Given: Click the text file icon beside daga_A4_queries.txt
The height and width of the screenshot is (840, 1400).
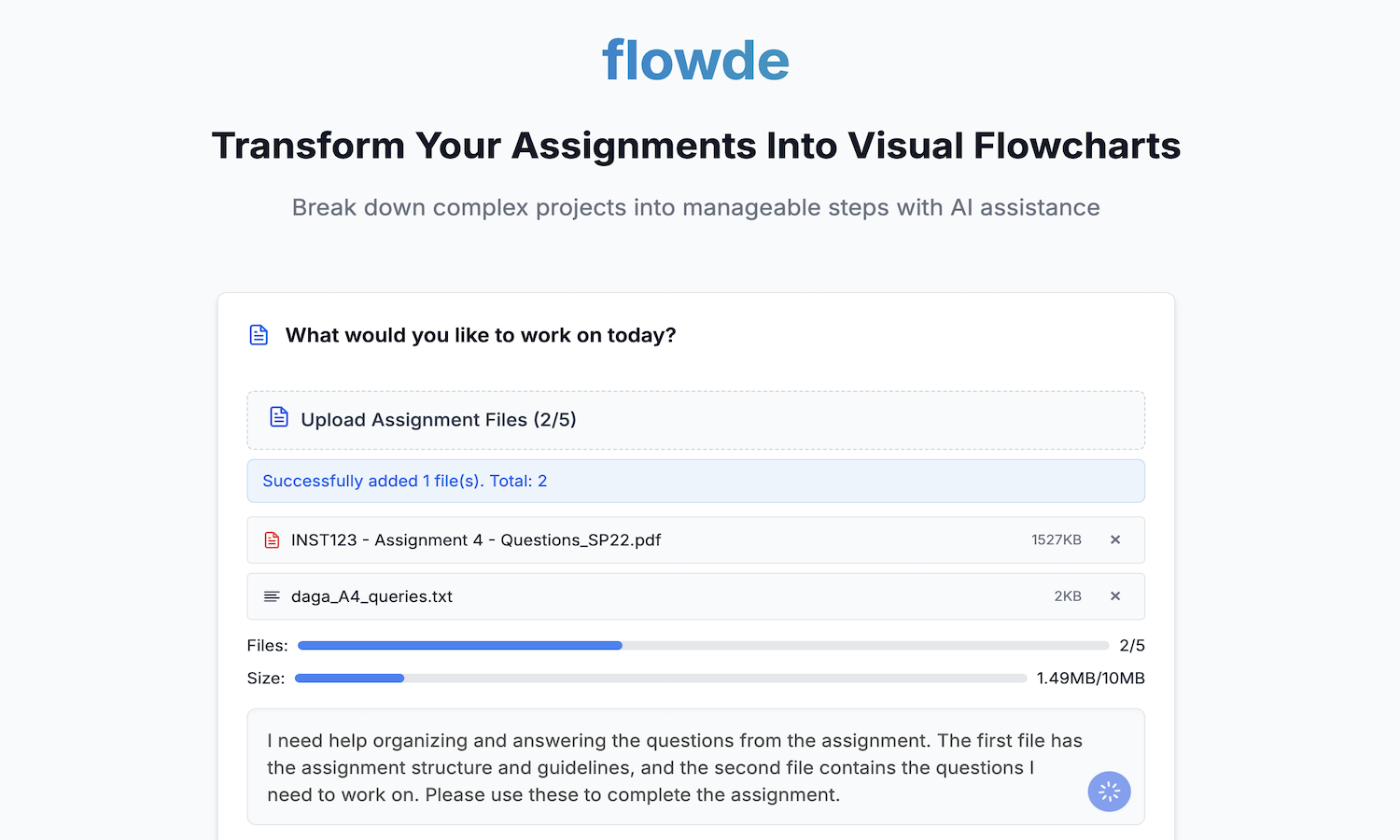Looking at the screenshot, I should point(272,595).
